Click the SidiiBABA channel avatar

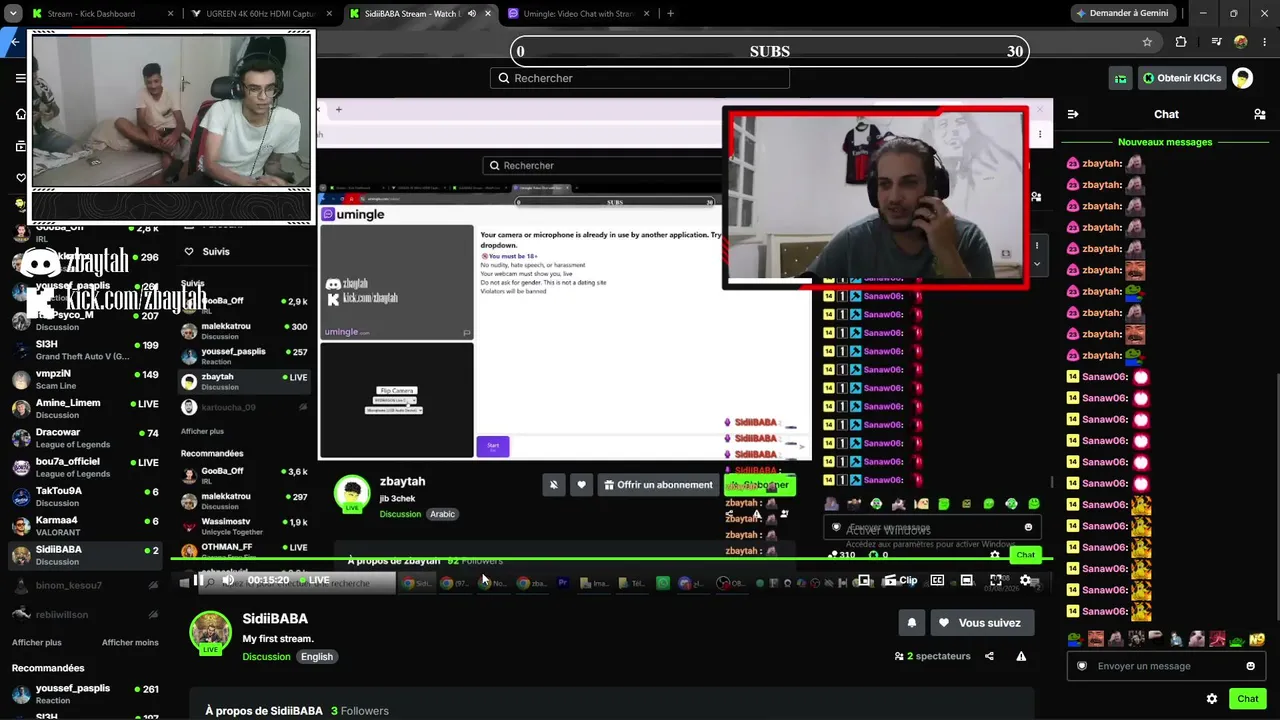(210, 632)
